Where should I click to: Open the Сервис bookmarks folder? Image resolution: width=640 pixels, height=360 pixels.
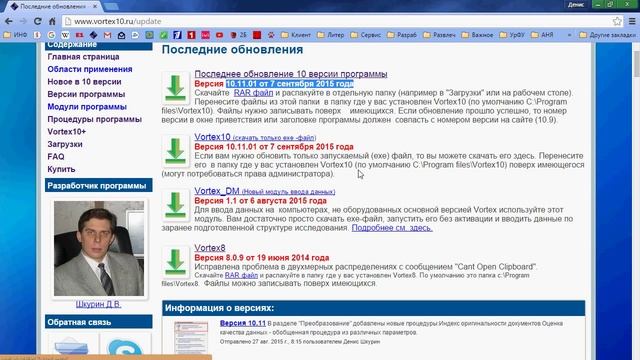[x=366, y=35]
